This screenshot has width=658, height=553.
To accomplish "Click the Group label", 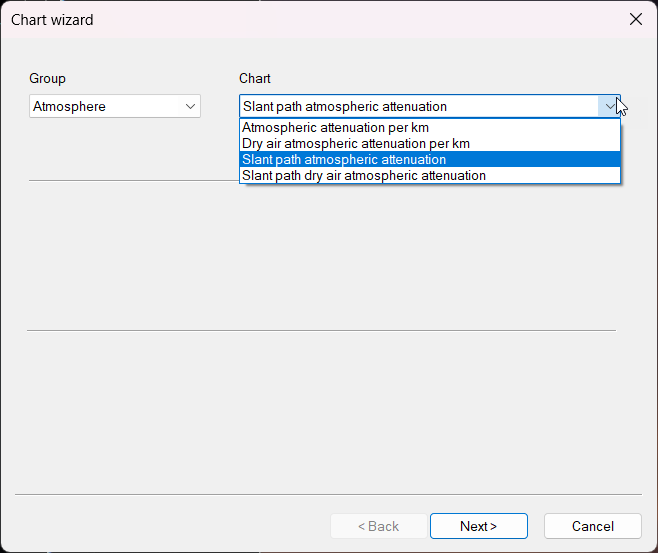I will (x=47, y=78).
